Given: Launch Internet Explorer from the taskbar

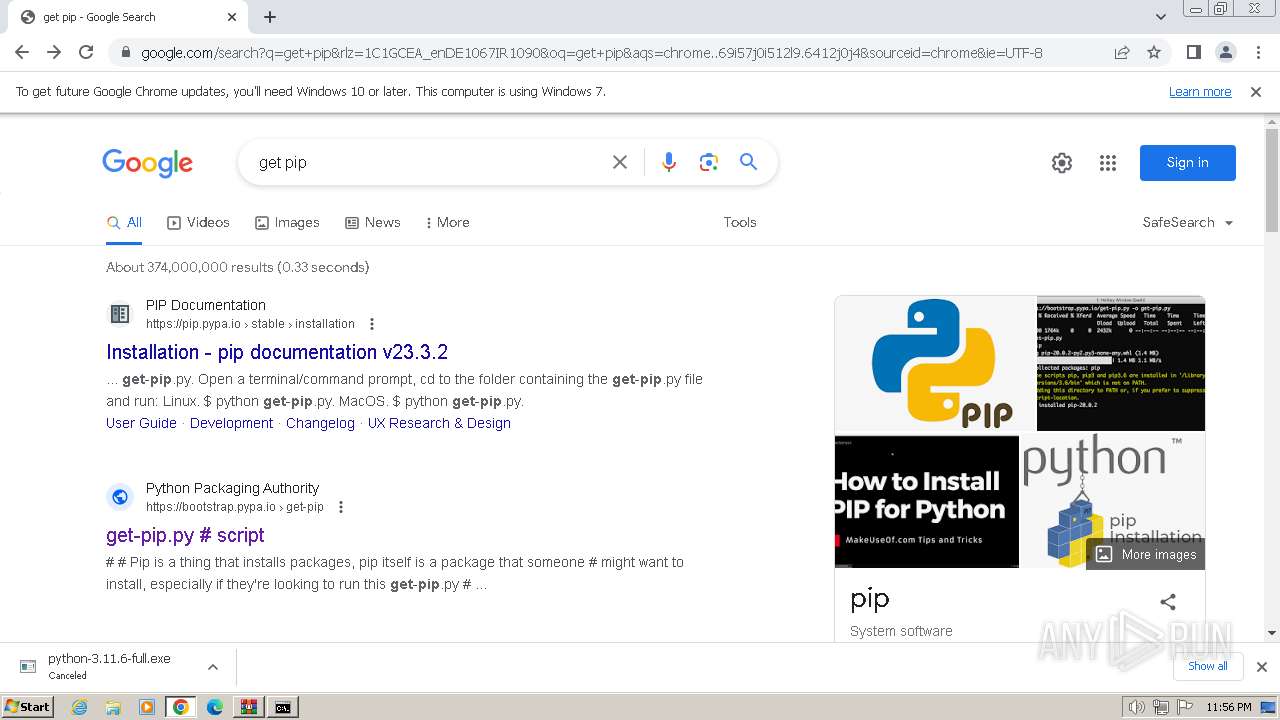Looking at the screenshot, I should [79, 707].
